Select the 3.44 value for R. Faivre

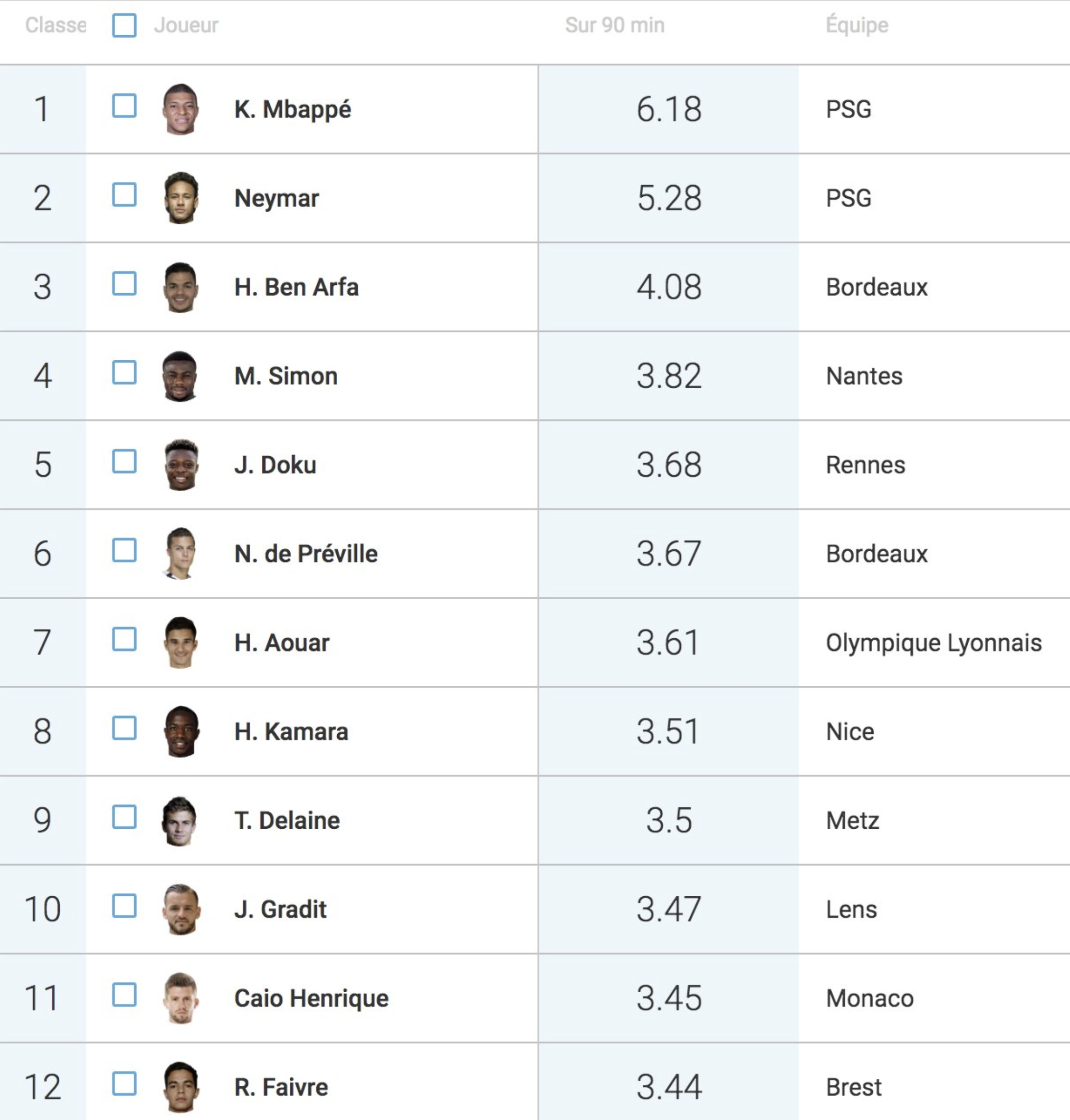[x=669, y=1087]
